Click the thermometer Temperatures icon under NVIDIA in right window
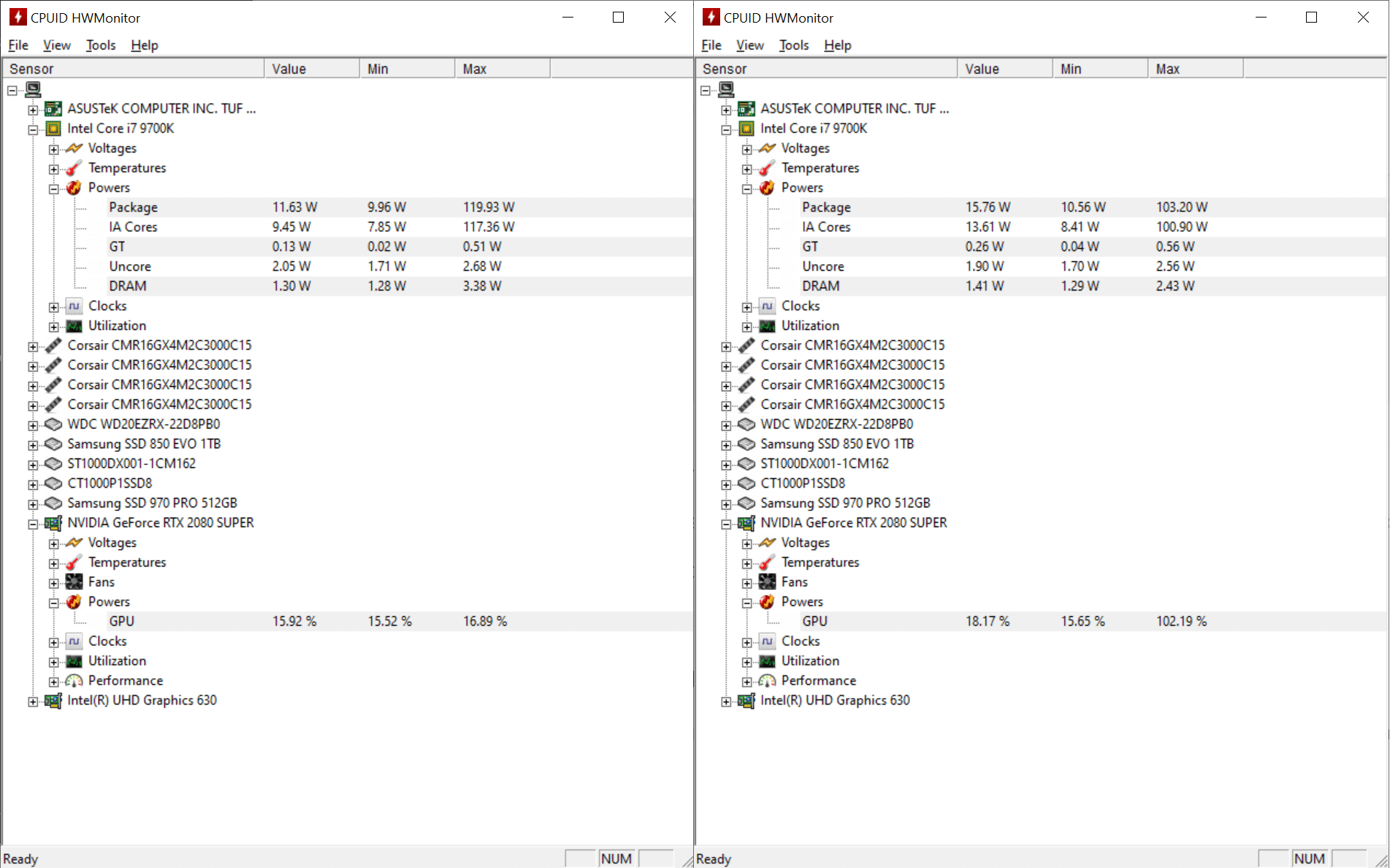 point(766,562)
